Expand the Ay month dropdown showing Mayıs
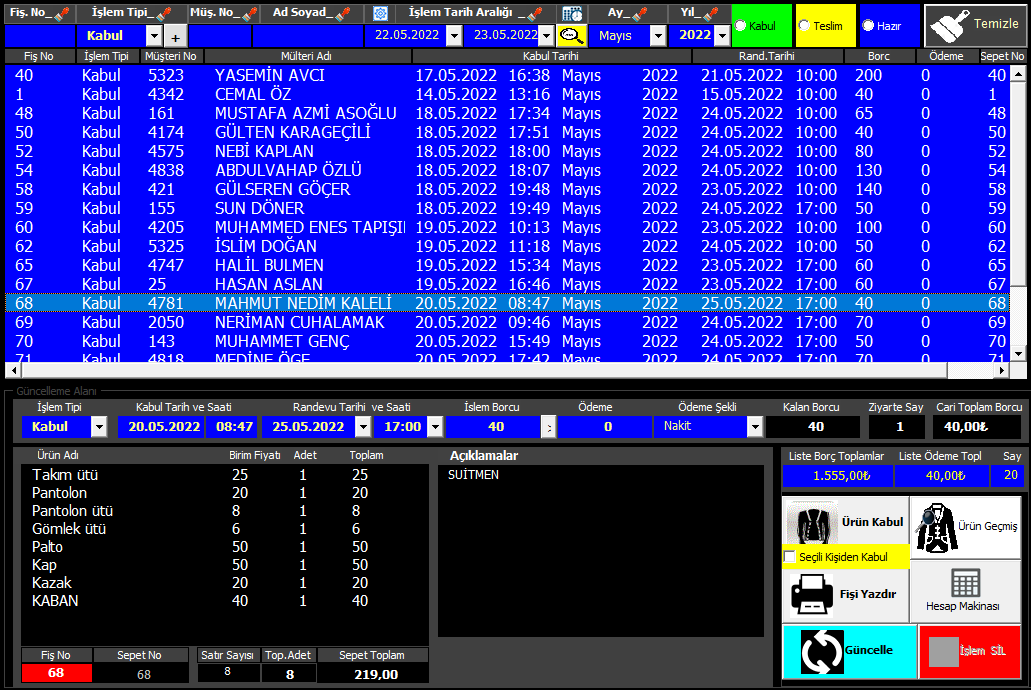 click(657, 35)
